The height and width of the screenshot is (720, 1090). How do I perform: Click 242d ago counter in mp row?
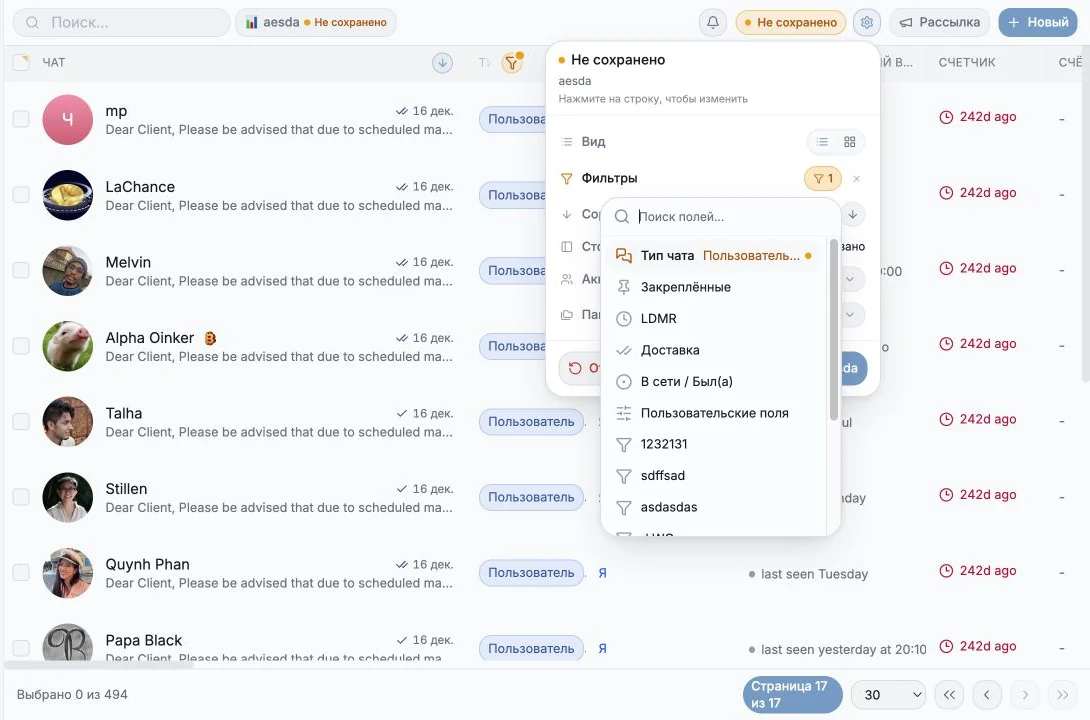click(x=978, y=117)
